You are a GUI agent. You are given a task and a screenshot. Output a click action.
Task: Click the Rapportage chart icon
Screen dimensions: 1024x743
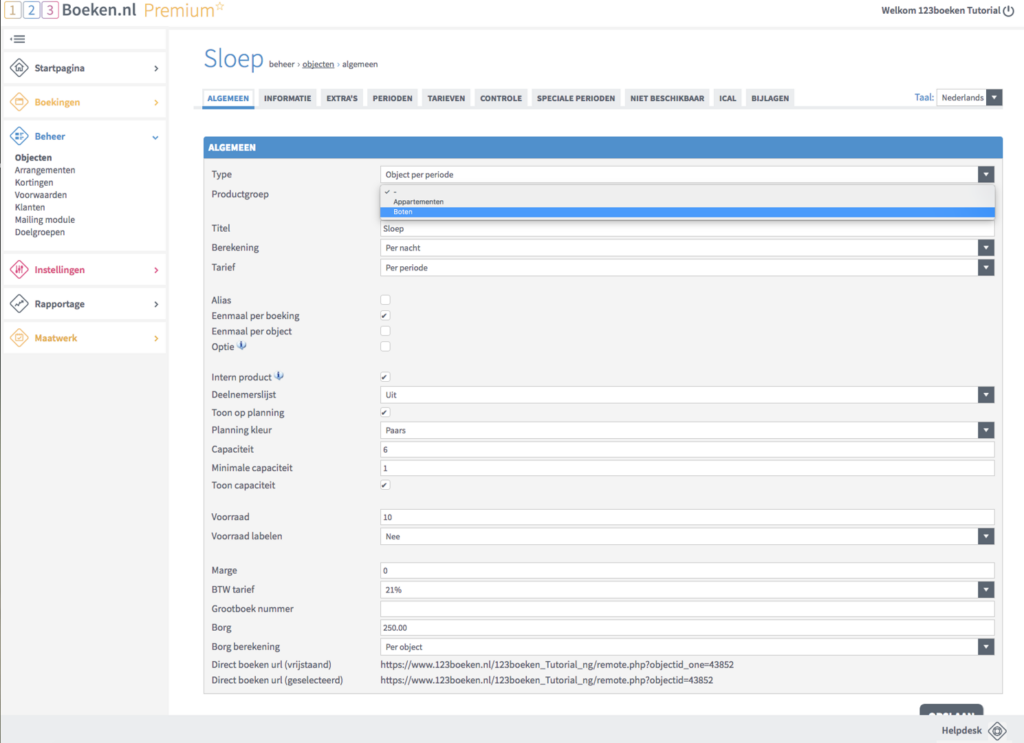pos(20,304)
